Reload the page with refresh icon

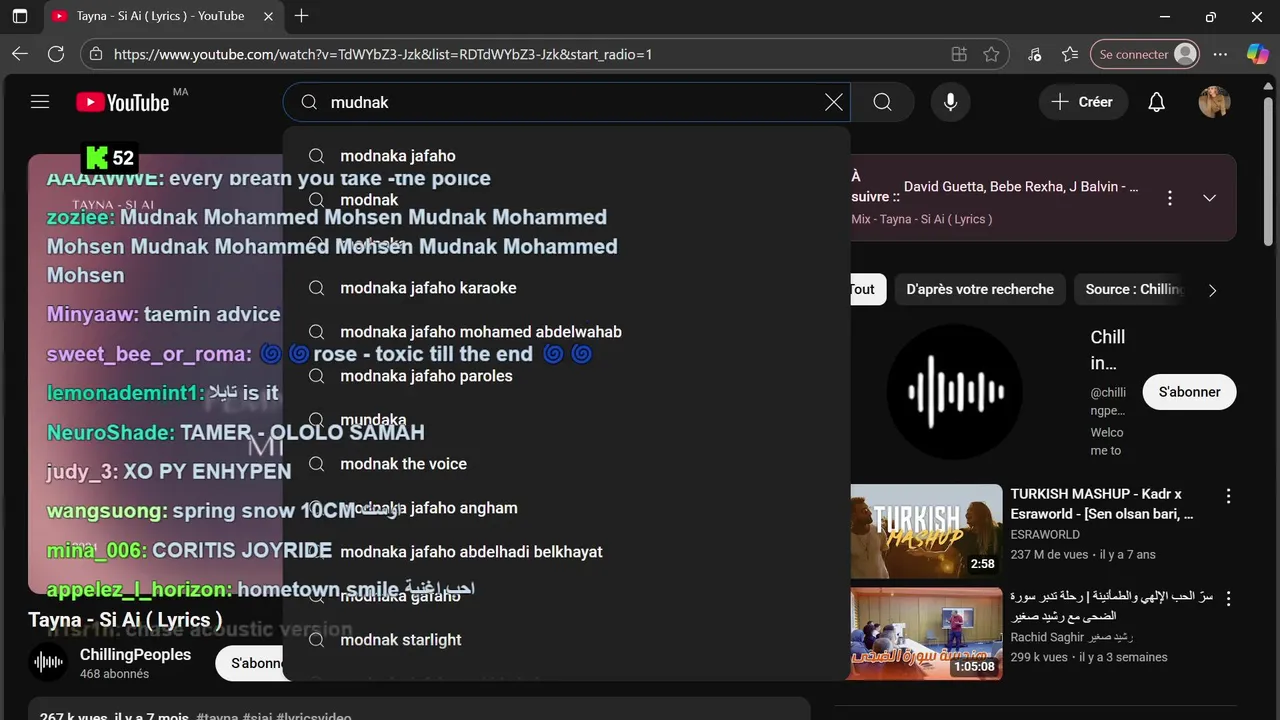[x=56, y=54]
